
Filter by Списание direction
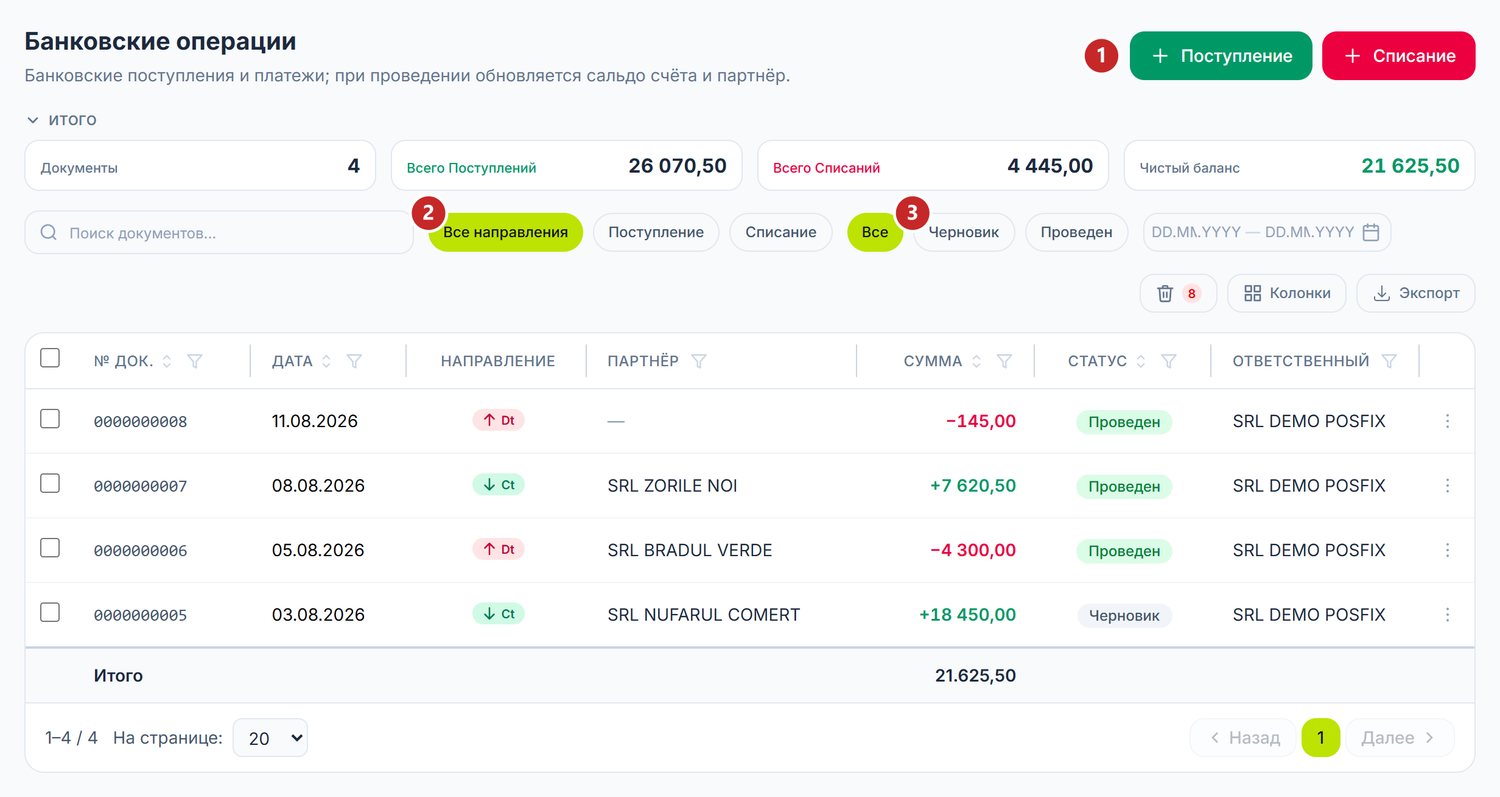click(781, 232)
